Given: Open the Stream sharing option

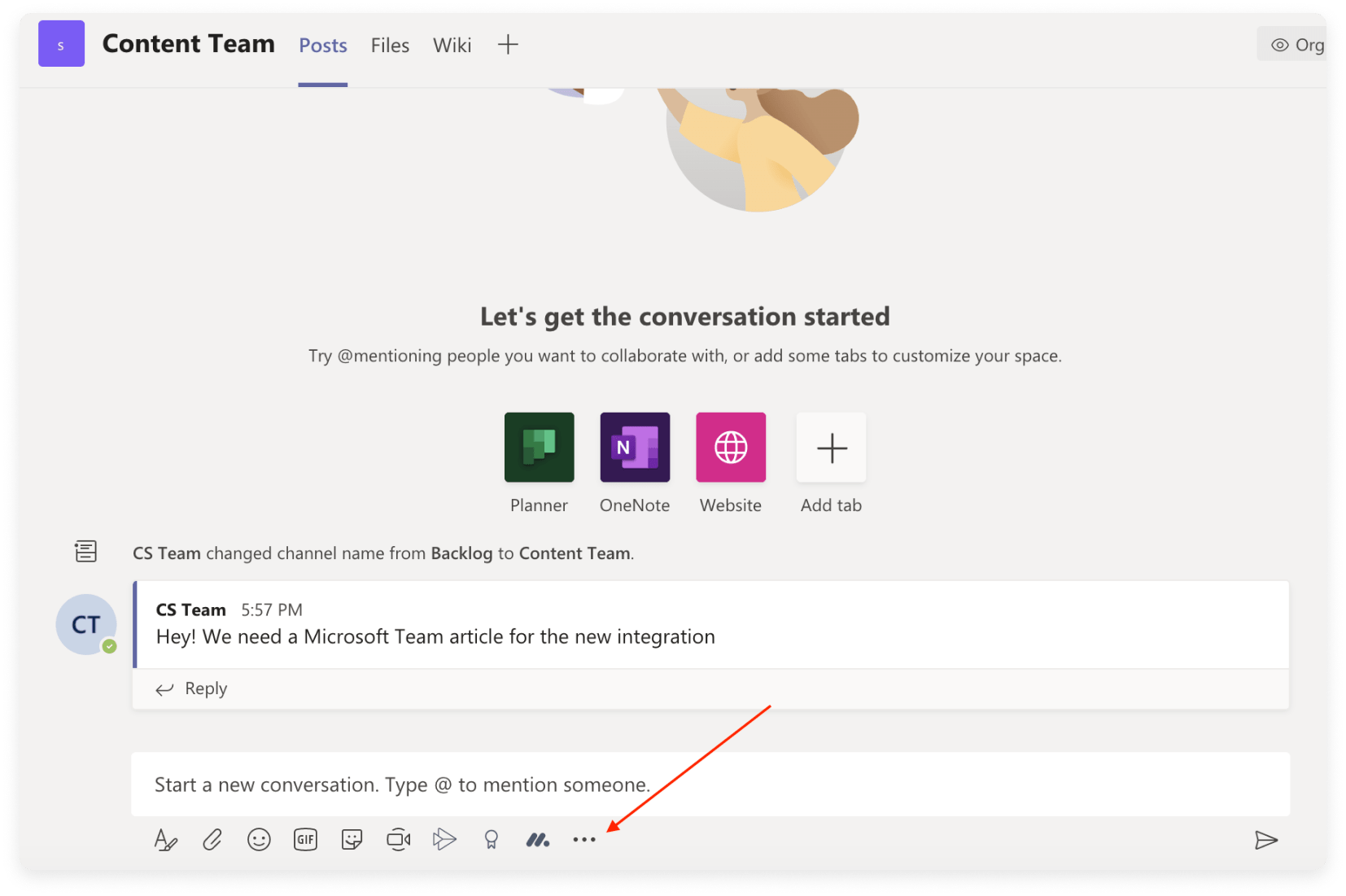Looking at the screenshot, I should coord(445,839).
